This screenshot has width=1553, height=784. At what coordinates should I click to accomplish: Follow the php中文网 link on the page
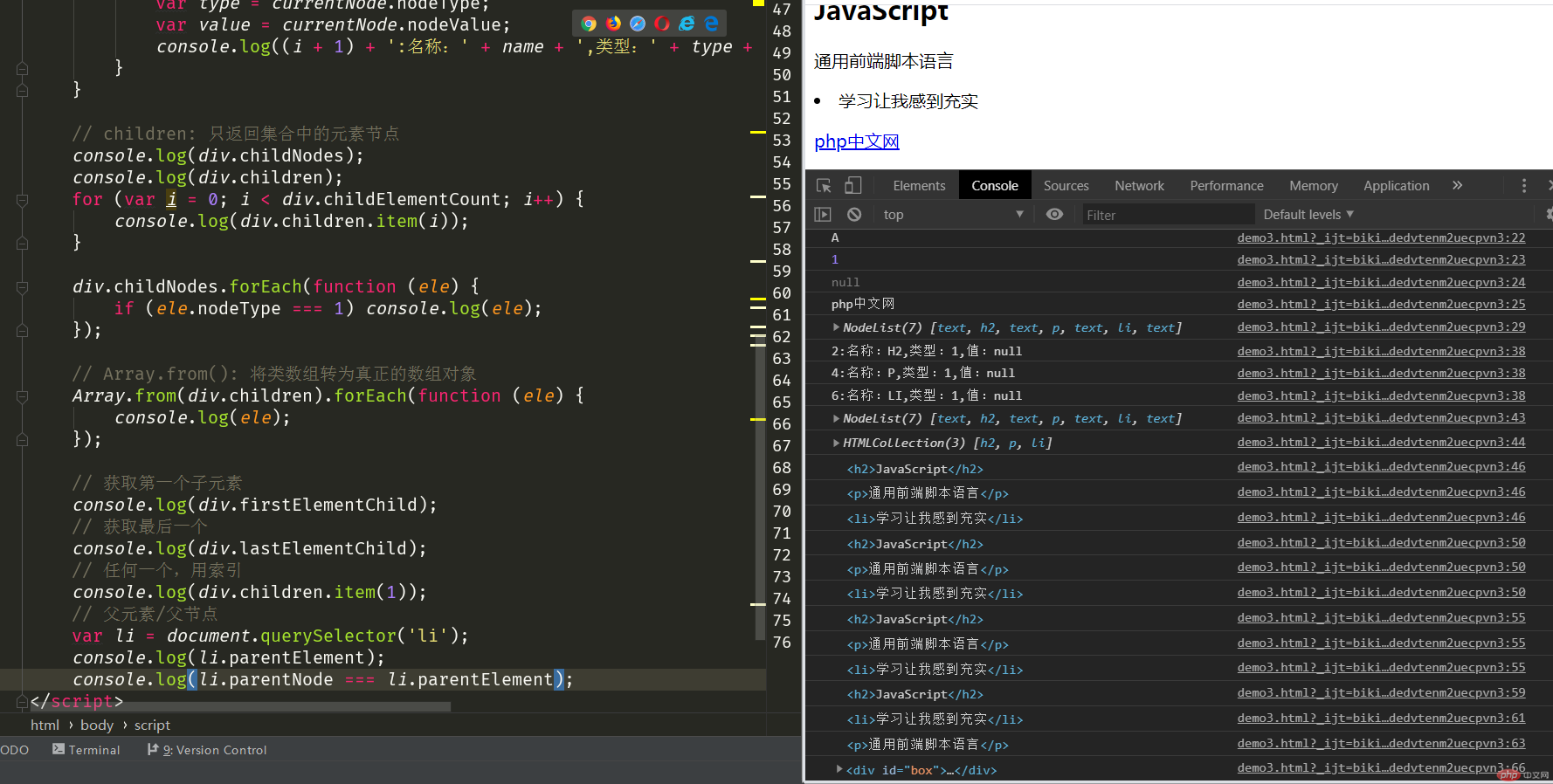[856, 141]
